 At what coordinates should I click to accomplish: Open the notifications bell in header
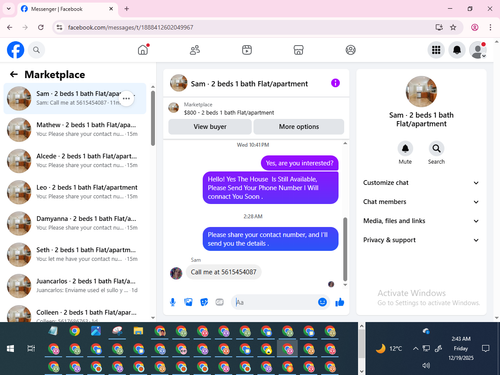coord(457,50)
